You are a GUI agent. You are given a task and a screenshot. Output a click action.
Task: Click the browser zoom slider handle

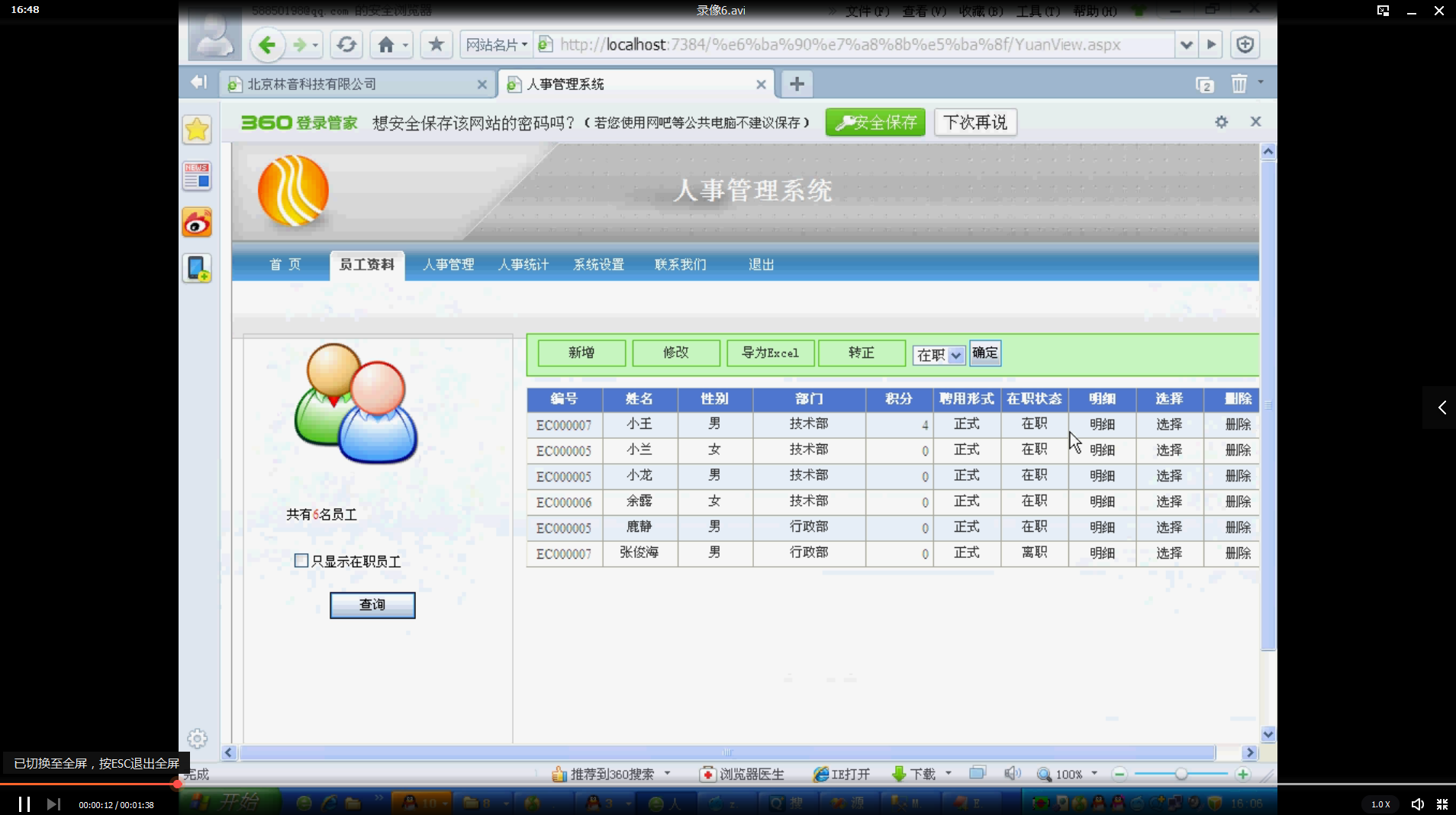coord(1181,774)
